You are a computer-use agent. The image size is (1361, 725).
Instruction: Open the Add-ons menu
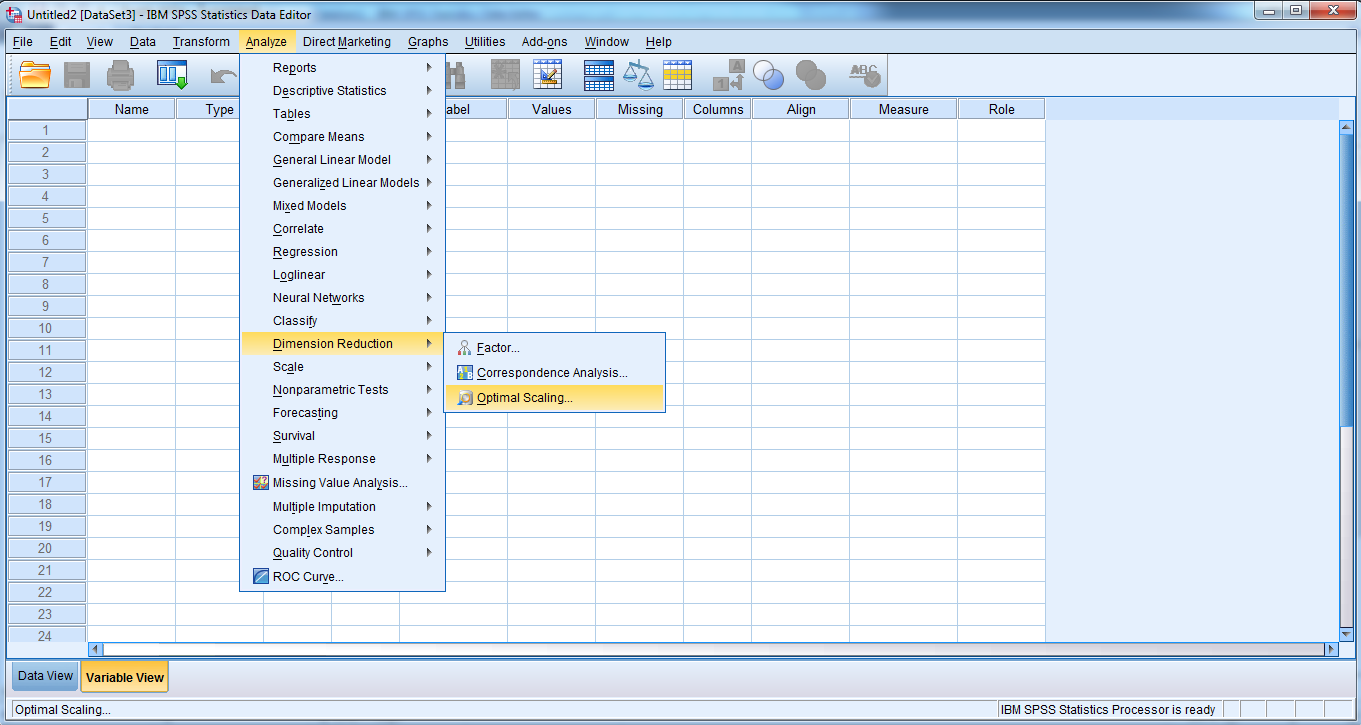(544, 42)
